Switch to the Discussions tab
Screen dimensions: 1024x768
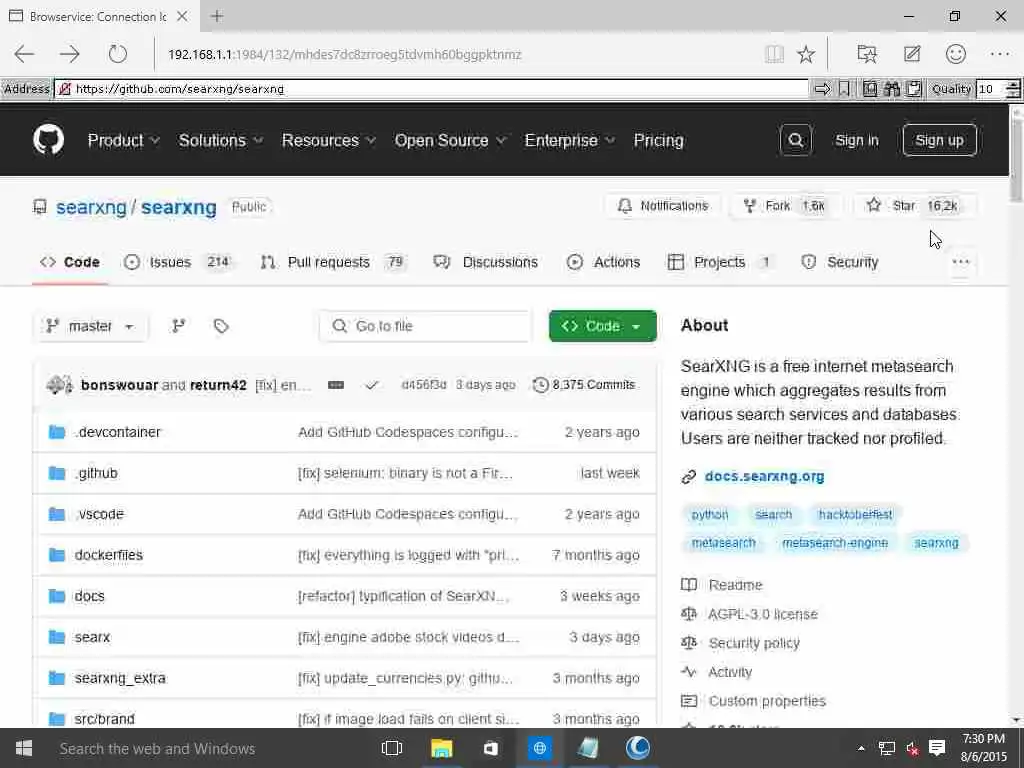pyautogui.click(x=486, y=262)
